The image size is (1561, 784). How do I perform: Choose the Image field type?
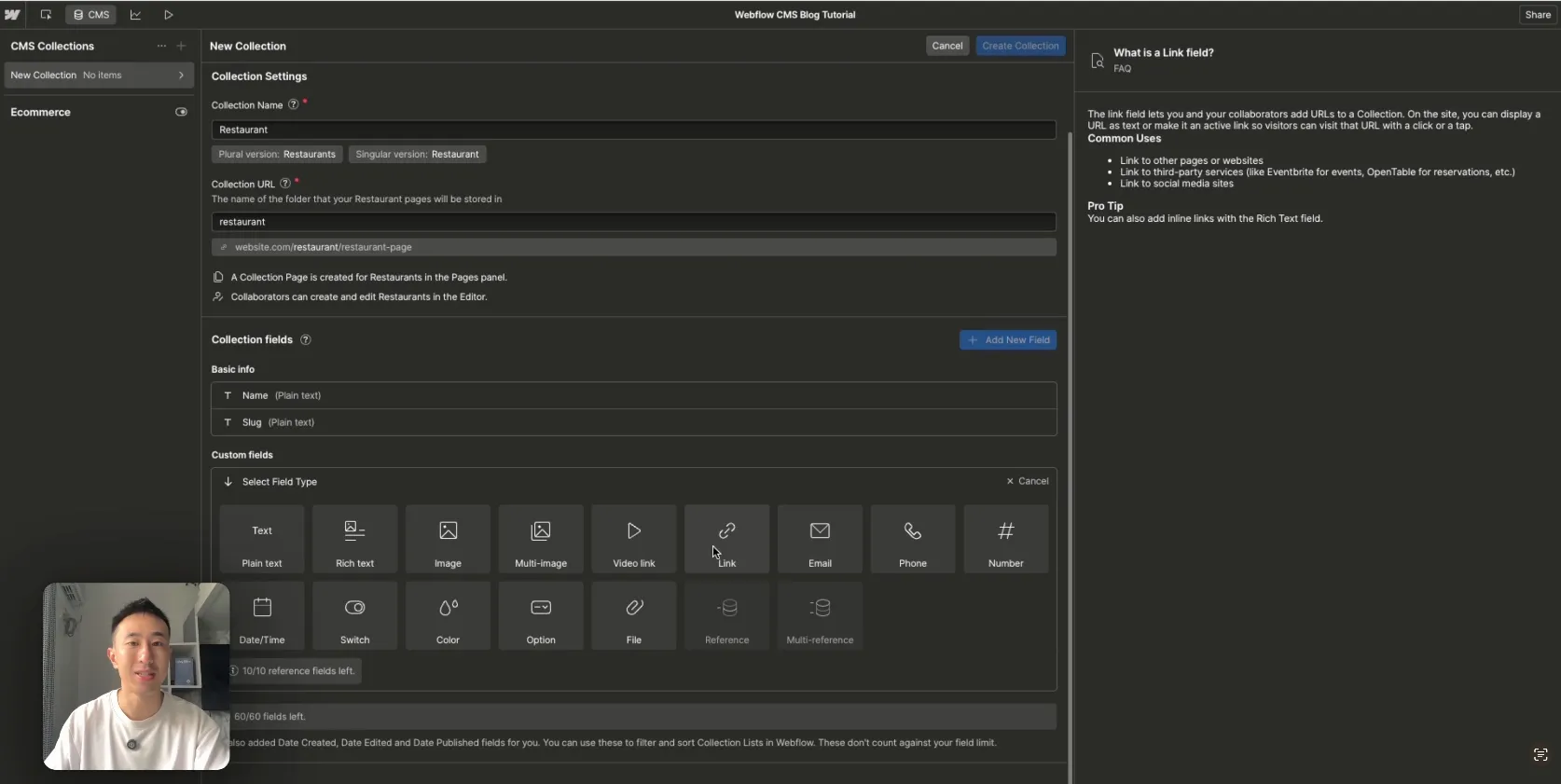pyautogui.click(x=448, y=539)
